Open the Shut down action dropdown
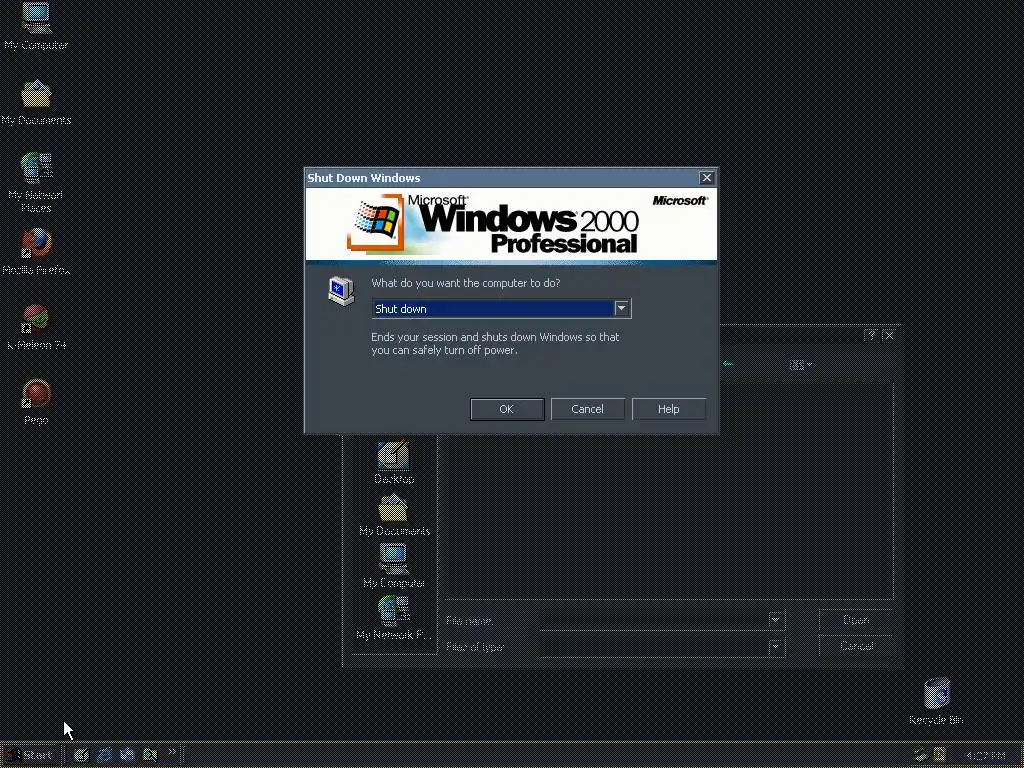Image resolution: width=1024 pixels, height=768 pixels. [621, 308]
